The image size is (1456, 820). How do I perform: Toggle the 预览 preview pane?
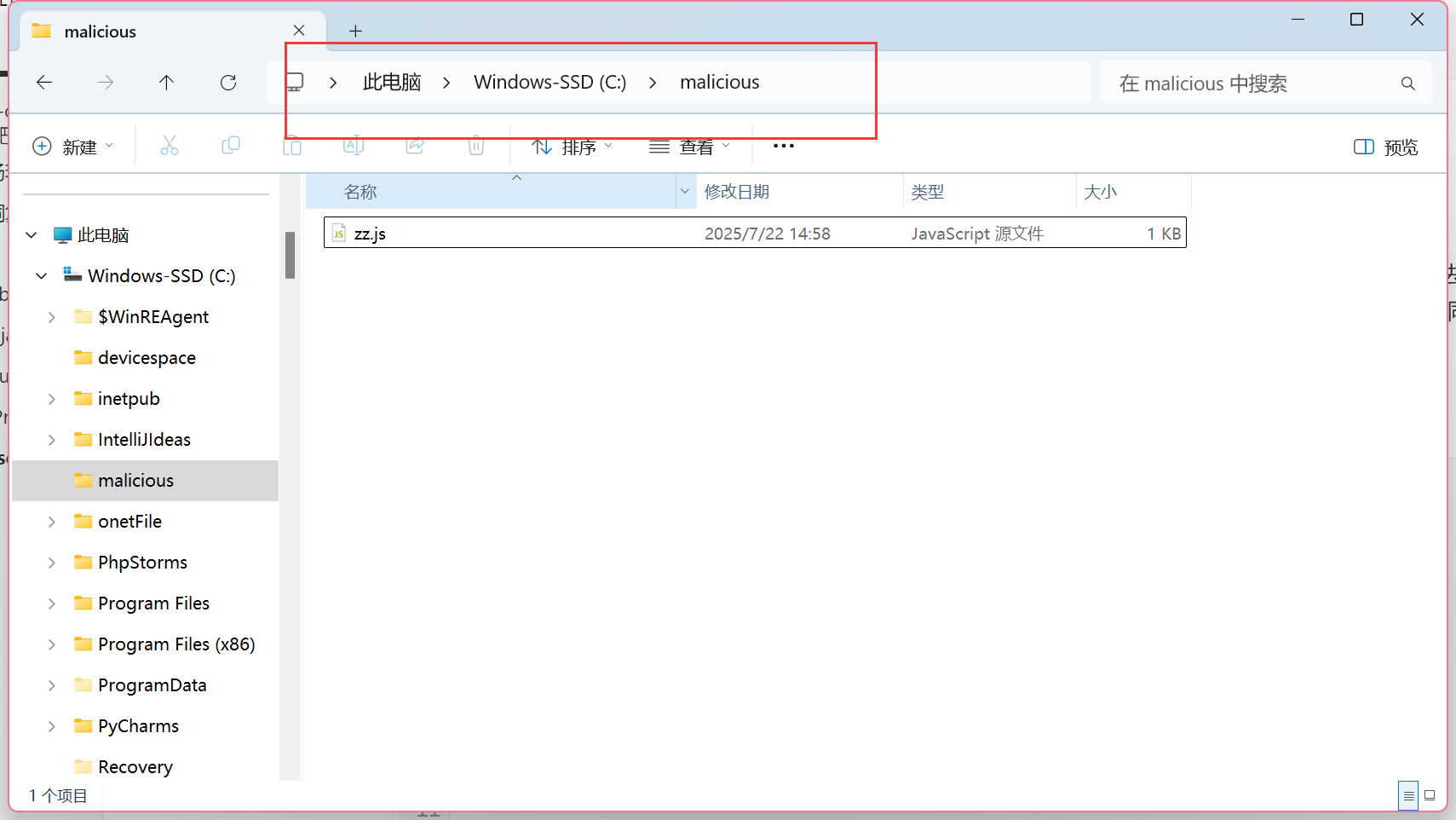point(1386,147)
